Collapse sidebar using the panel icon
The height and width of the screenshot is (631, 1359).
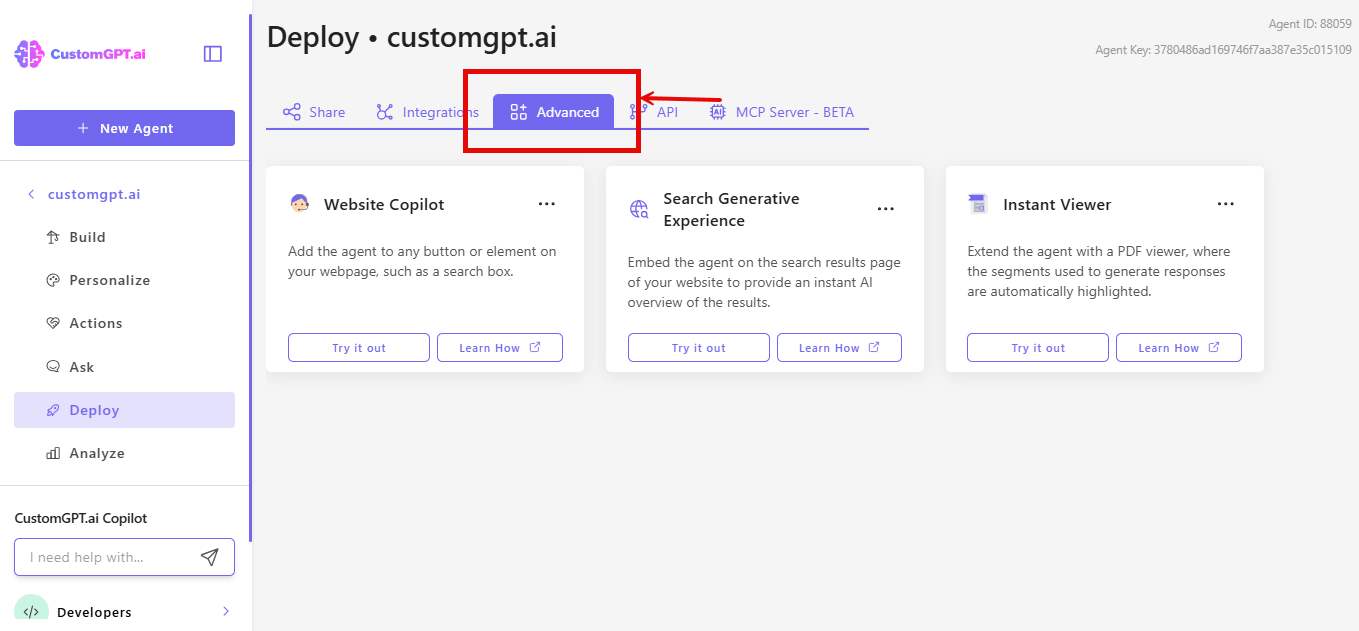[212, 54]
